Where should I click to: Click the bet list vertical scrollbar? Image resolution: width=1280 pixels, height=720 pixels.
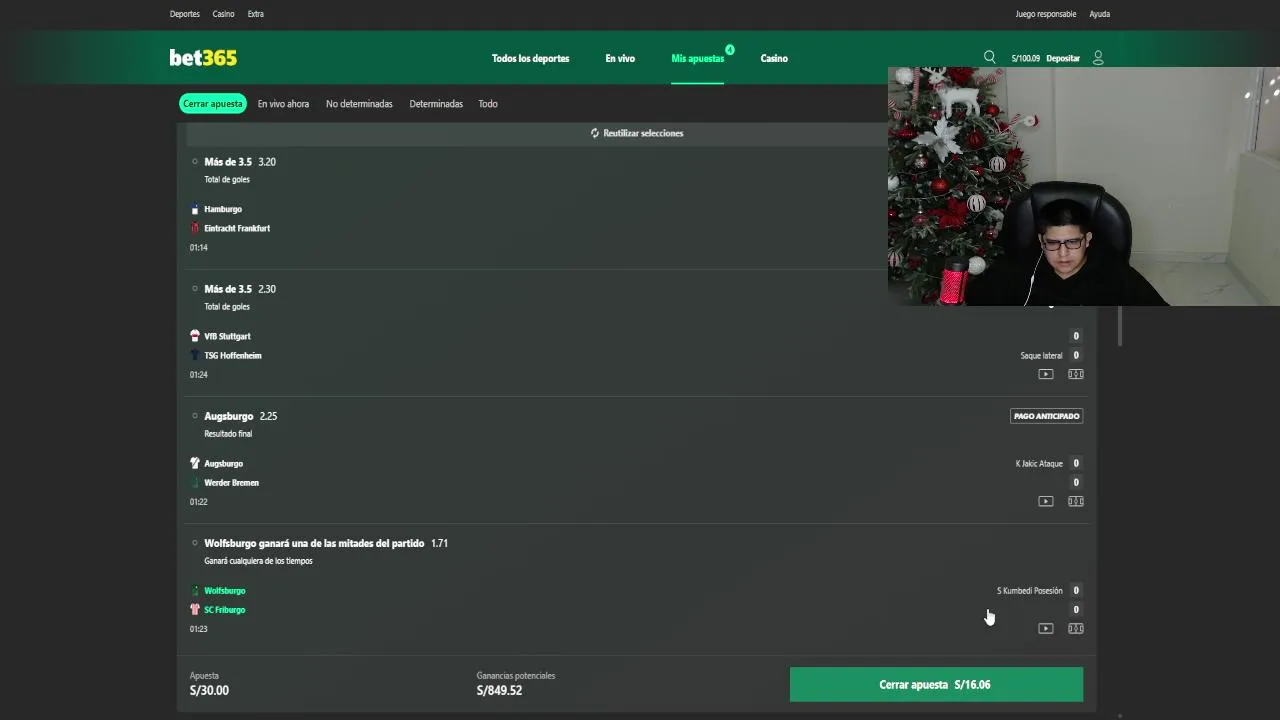[x=1120, y=326]
